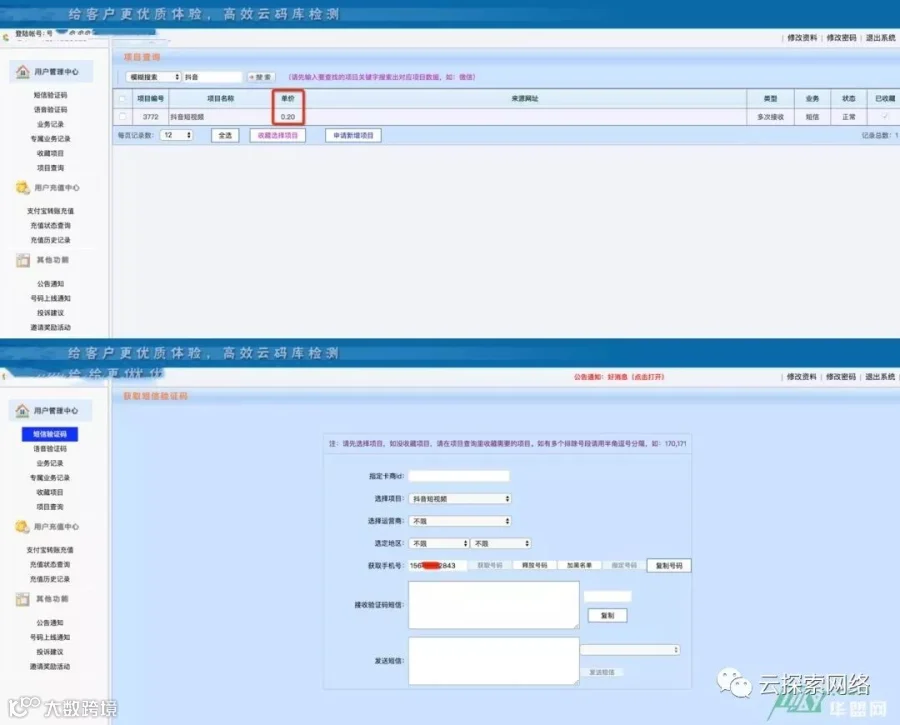Click the 修改资料 link on the 项目查询 page
Viewport: 900px width, 725px height.
[x=802, y=38]
